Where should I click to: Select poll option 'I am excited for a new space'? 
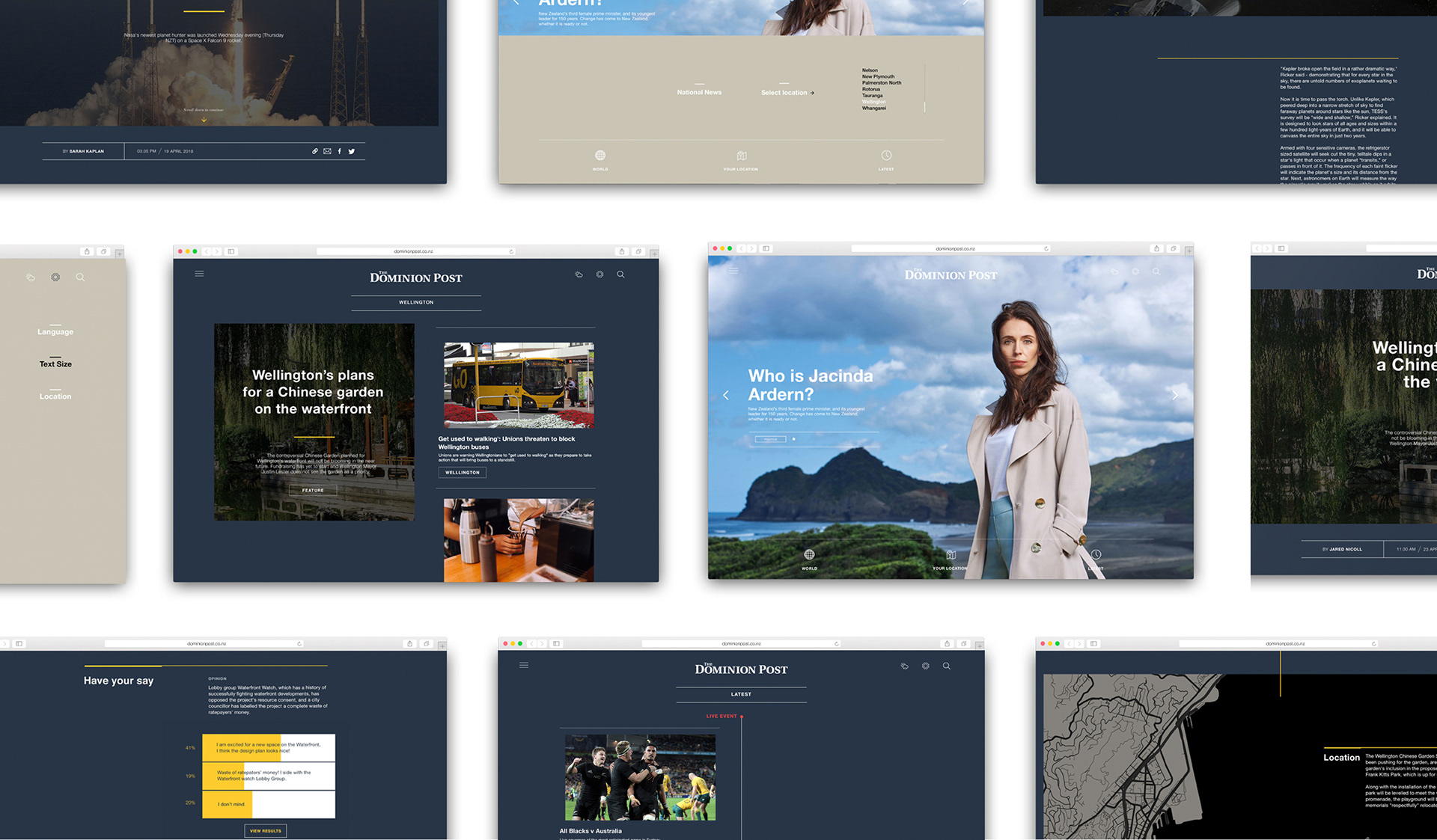269,747
